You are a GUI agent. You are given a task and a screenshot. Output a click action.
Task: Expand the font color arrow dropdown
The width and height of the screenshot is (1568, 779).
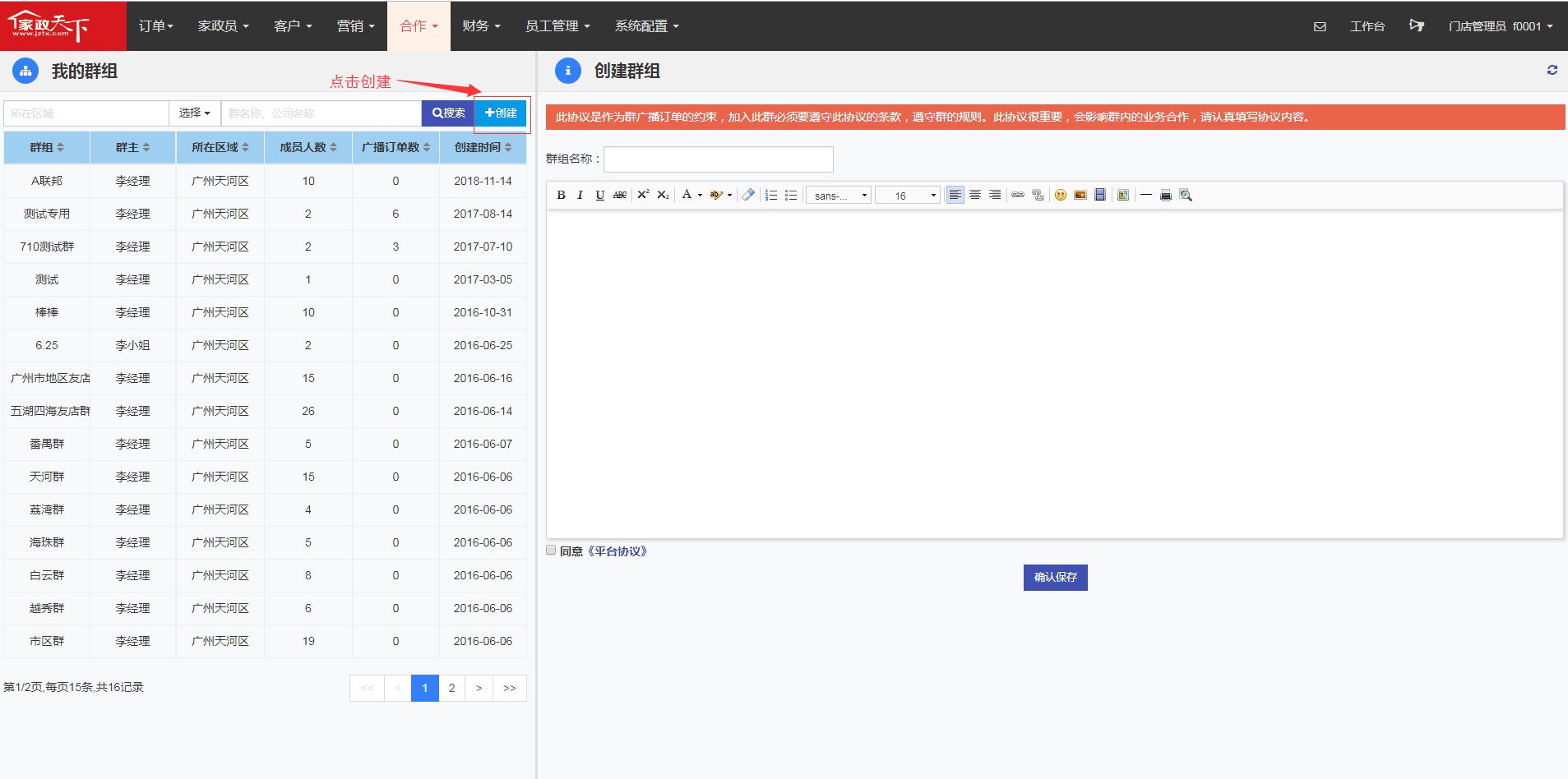[x=700, y=196]
